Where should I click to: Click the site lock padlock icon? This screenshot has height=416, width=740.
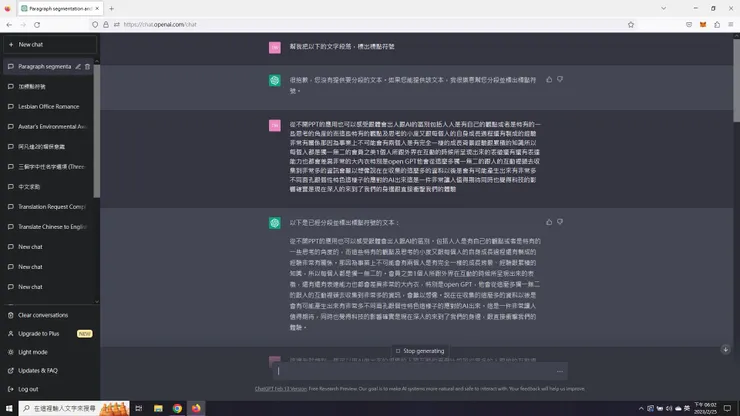pos(106,25)
